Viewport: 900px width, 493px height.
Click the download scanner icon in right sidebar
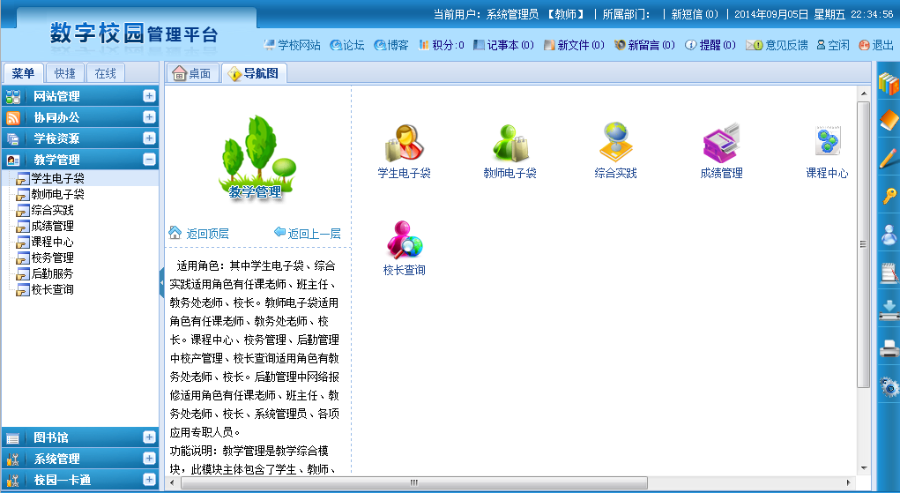tap(889, 310)
